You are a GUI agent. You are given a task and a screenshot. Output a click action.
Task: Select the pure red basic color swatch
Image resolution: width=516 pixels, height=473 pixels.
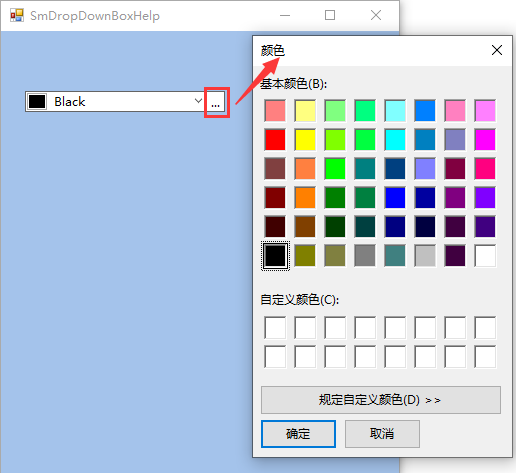(x=275, y=140)
